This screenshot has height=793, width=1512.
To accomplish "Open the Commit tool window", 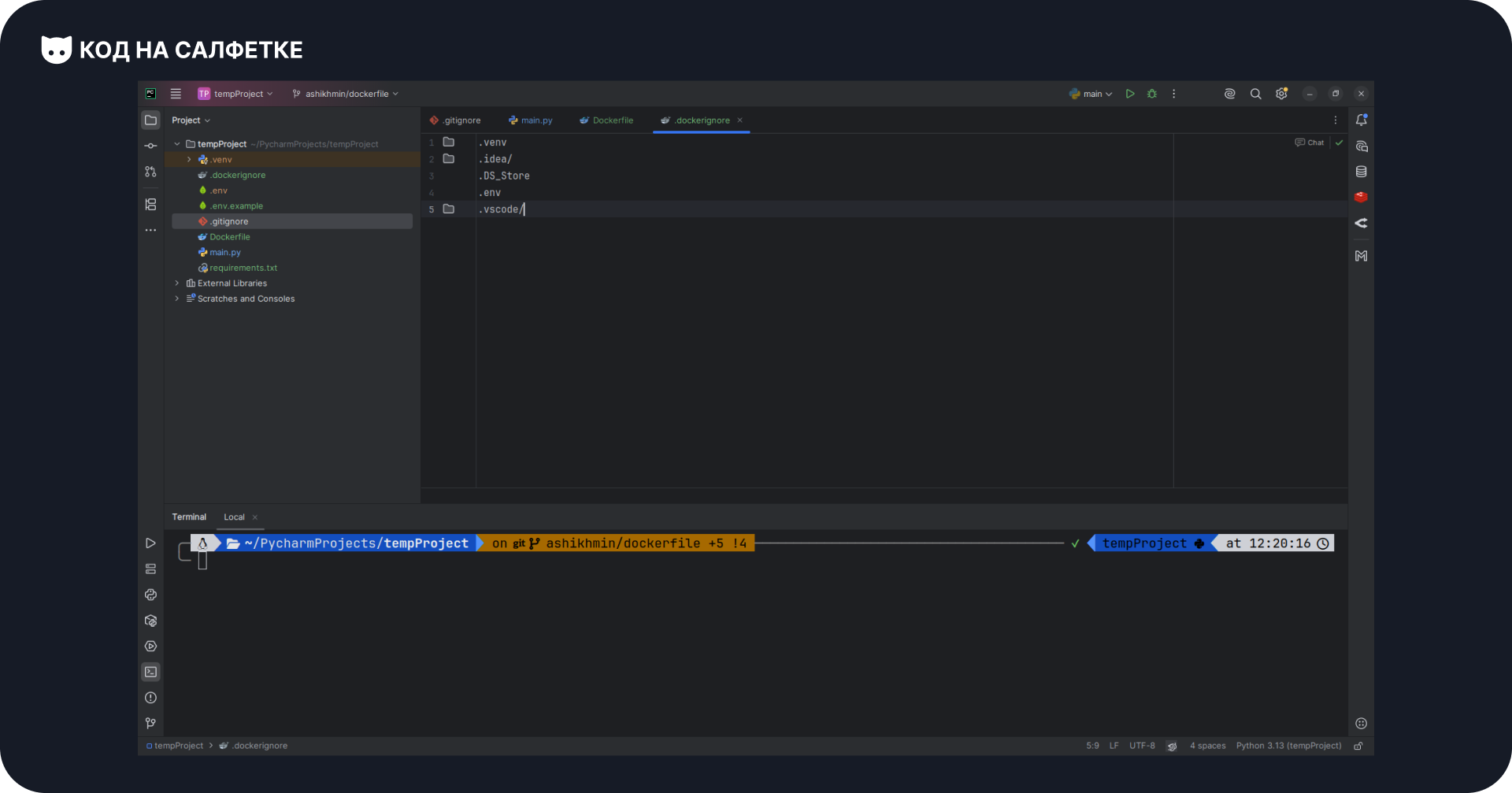I will pyautogui.click(x=150, y=146).
